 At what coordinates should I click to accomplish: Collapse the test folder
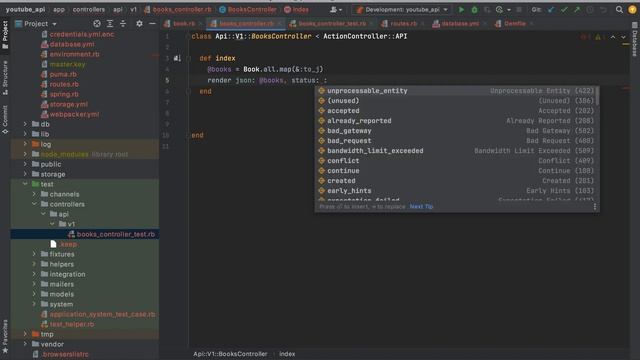[x=25, y=184]
